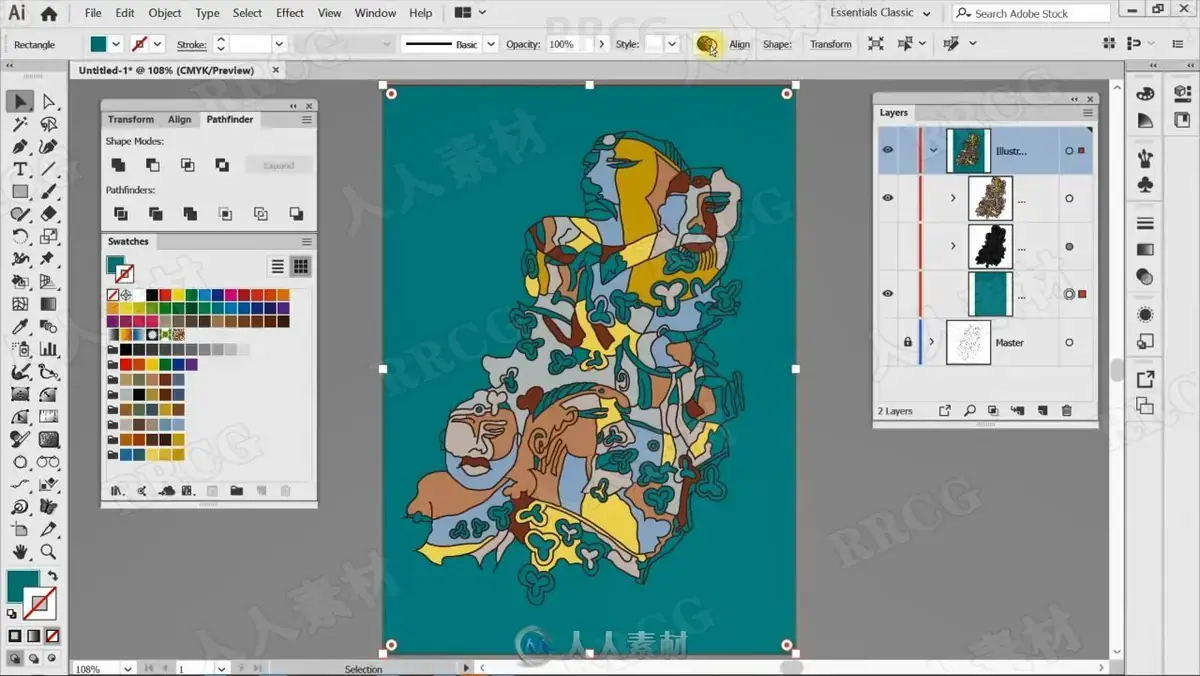Select the Zoom tool magnifier
This screenshot has width=1200, height=676.
point(49,552)
